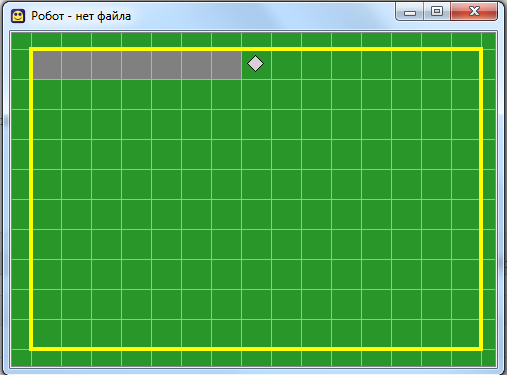Viewport: 507px width, 375px height.
Task: Click the yellow top wall above the robot
Action: point(256,49)
